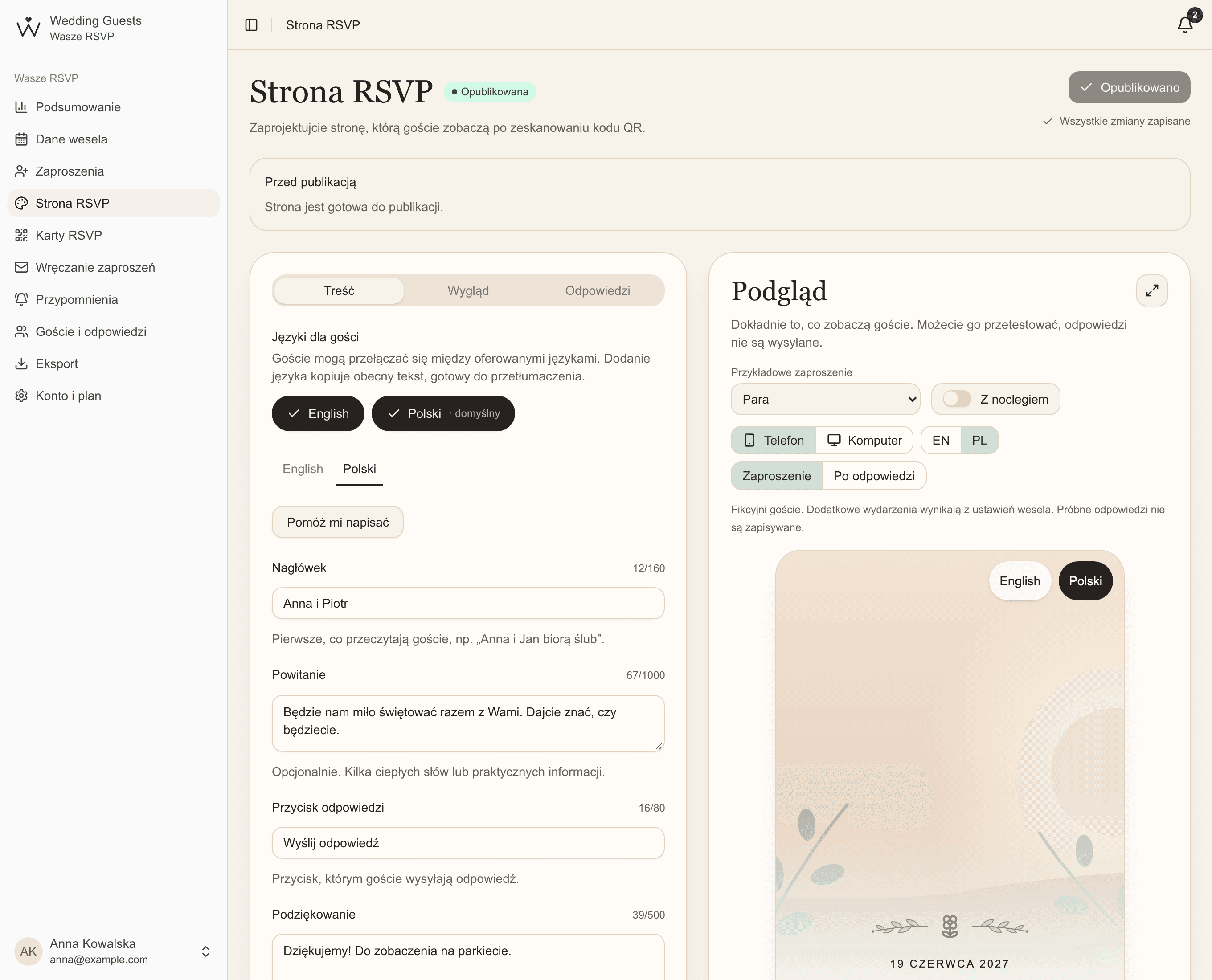
Task: Switch to the Odpowiedzi tab
Action: (x=598, y=291)
